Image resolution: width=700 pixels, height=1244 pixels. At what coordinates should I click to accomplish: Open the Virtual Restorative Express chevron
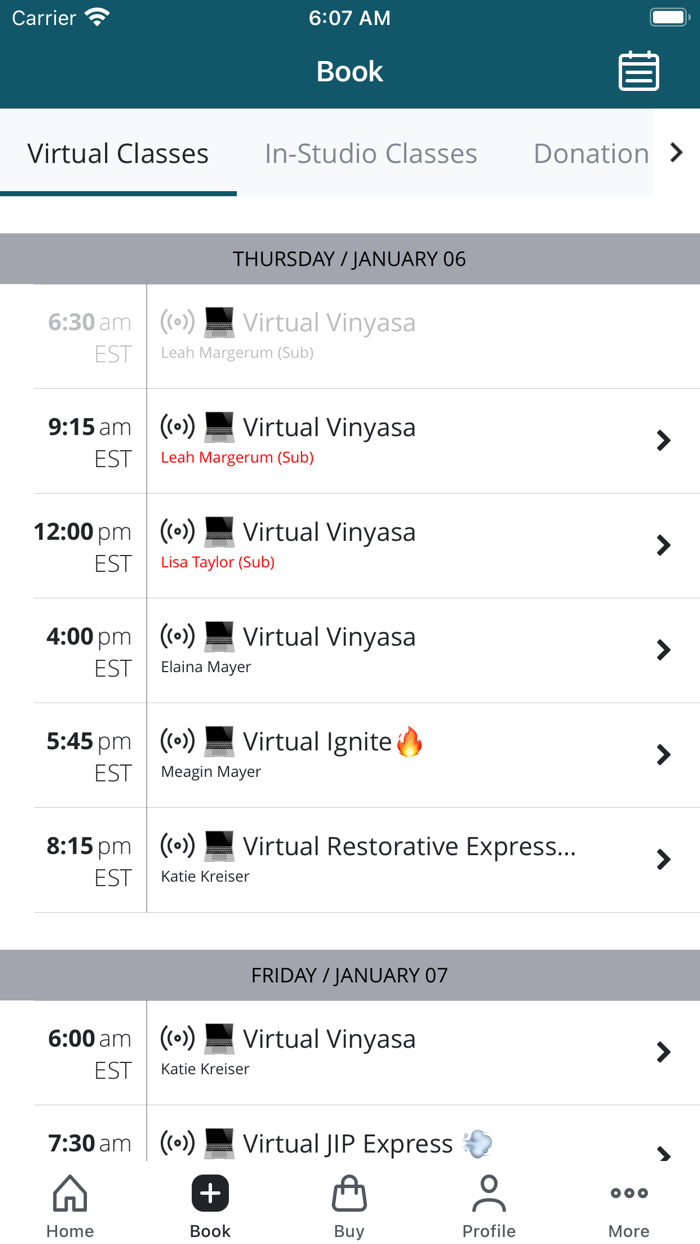pyautogui.click(x=663, y=859)
